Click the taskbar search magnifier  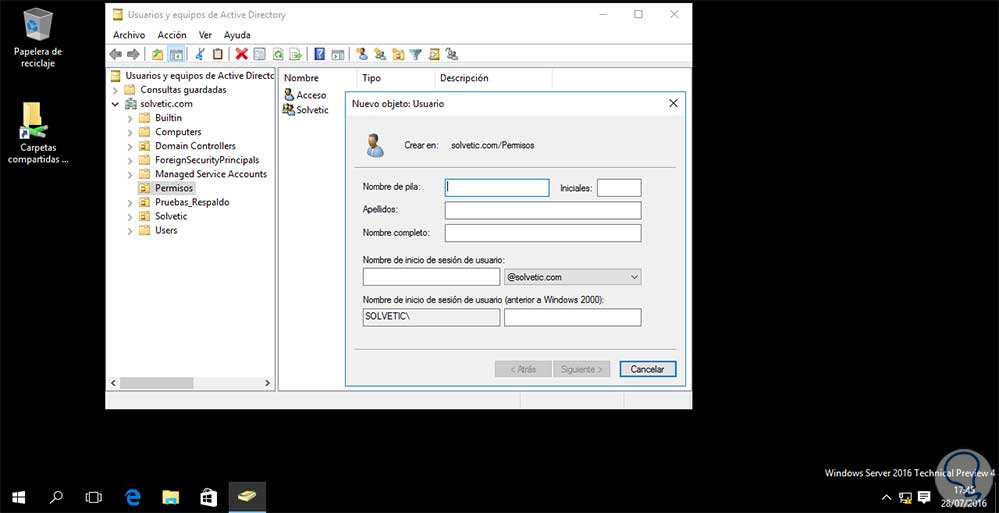pos(56,496)
